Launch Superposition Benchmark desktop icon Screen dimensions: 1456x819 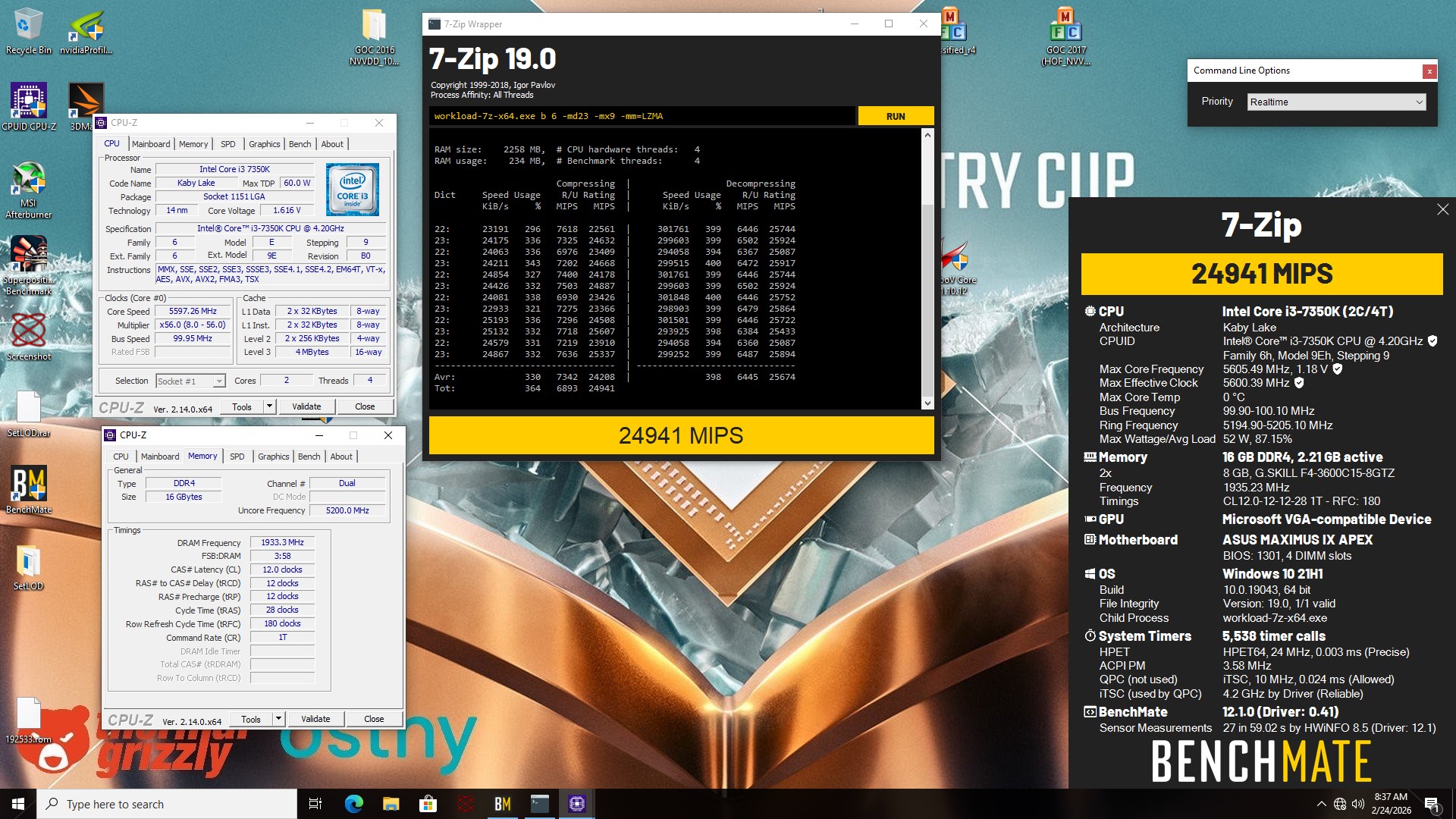pos(29,265)
